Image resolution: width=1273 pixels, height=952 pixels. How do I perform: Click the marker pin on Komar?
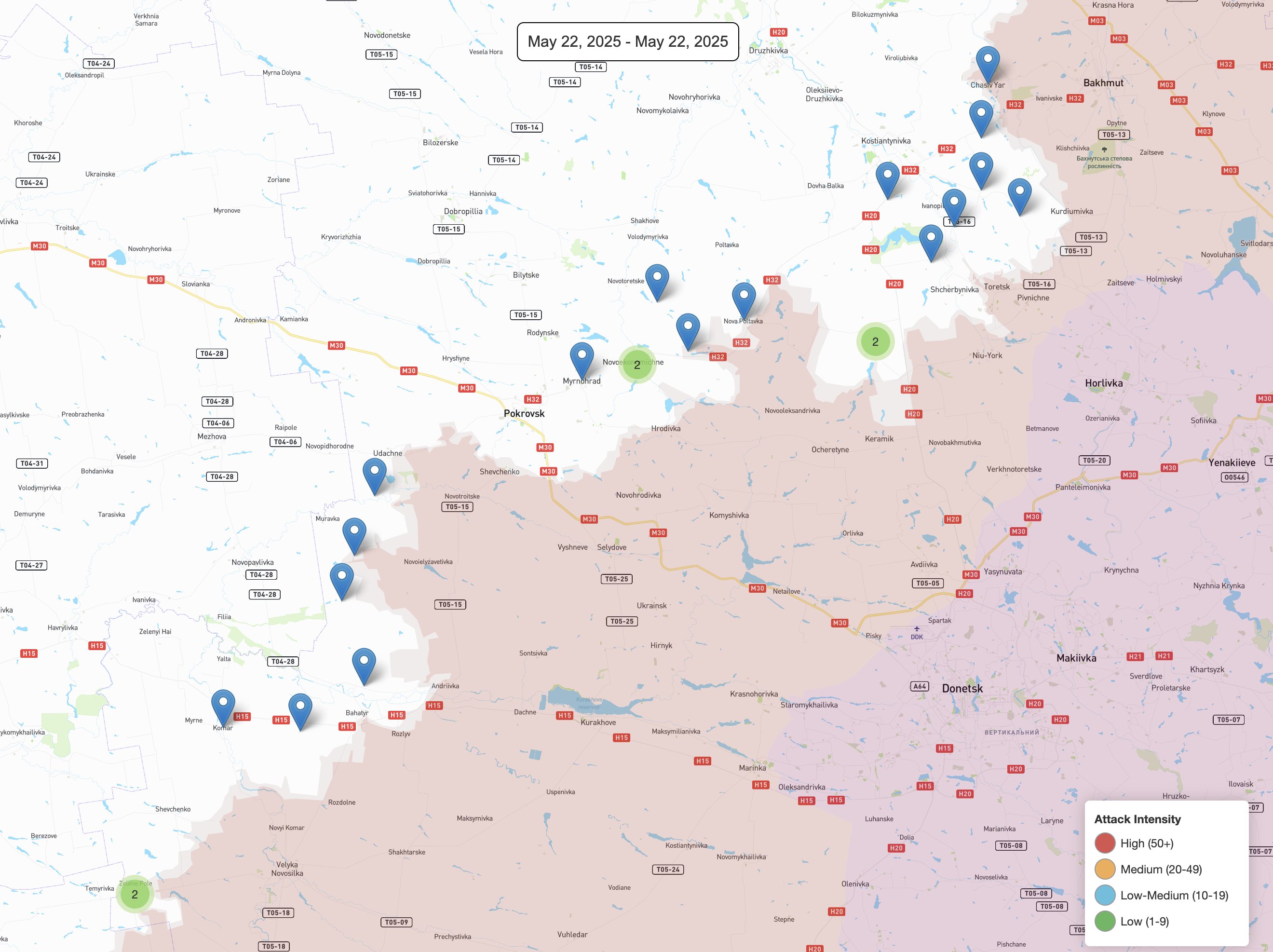coord(223,705)
